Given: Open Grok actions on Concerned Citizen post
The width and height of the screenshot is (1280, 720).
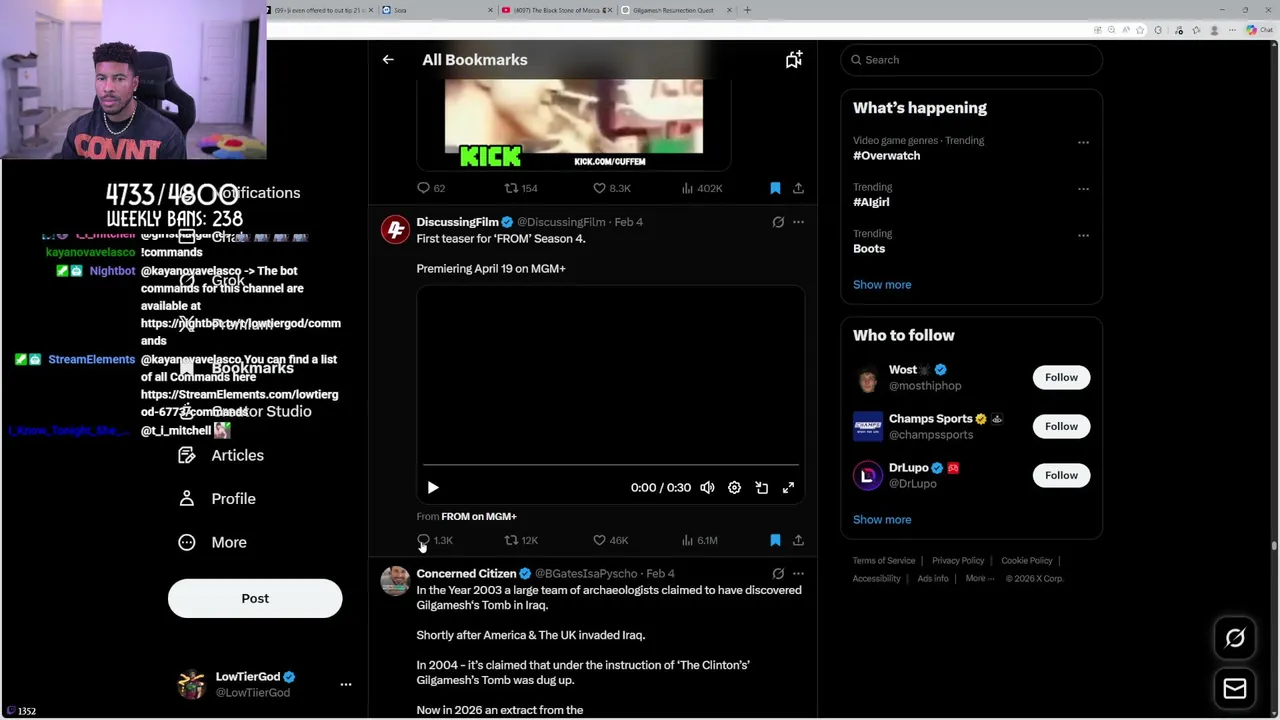Looking at the screenshot, I should 778,574.
